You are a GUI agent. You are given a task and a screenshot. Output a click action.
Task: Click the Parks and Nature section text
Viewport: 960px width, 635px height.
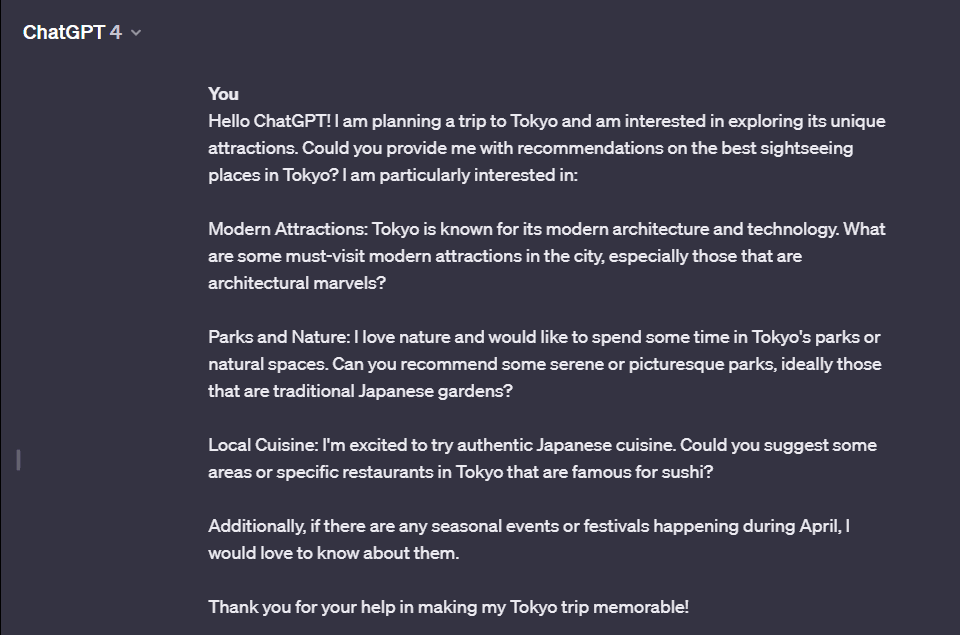click(545, 363)
